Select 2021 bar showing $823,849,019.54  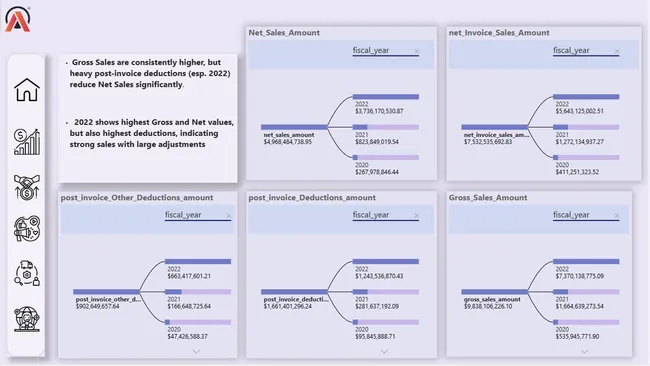[x=386, y=127]
